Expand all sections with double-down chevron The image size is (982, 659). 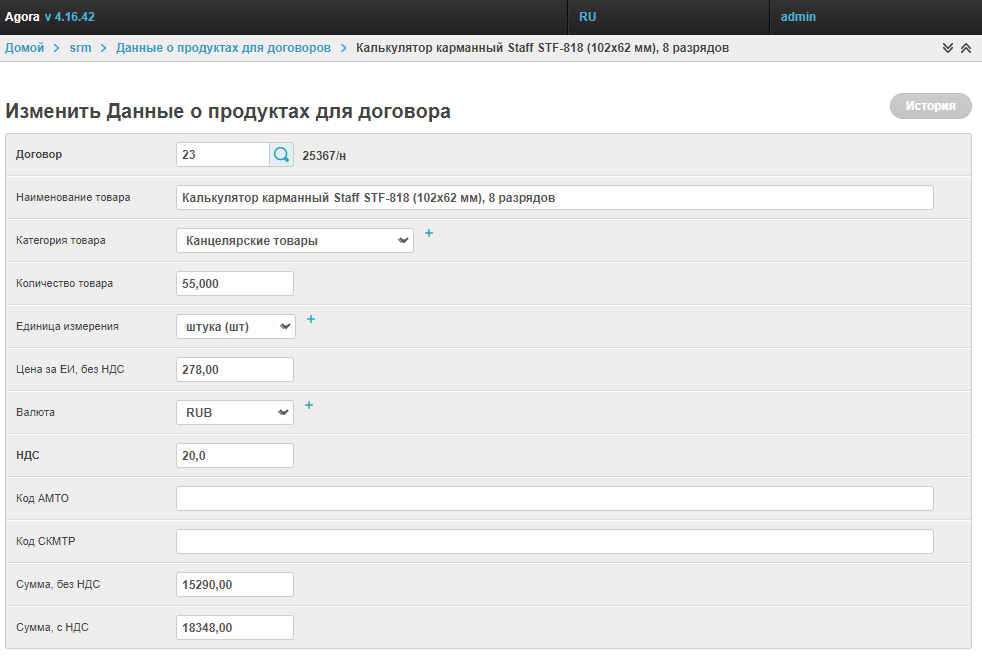pos(948,48)
